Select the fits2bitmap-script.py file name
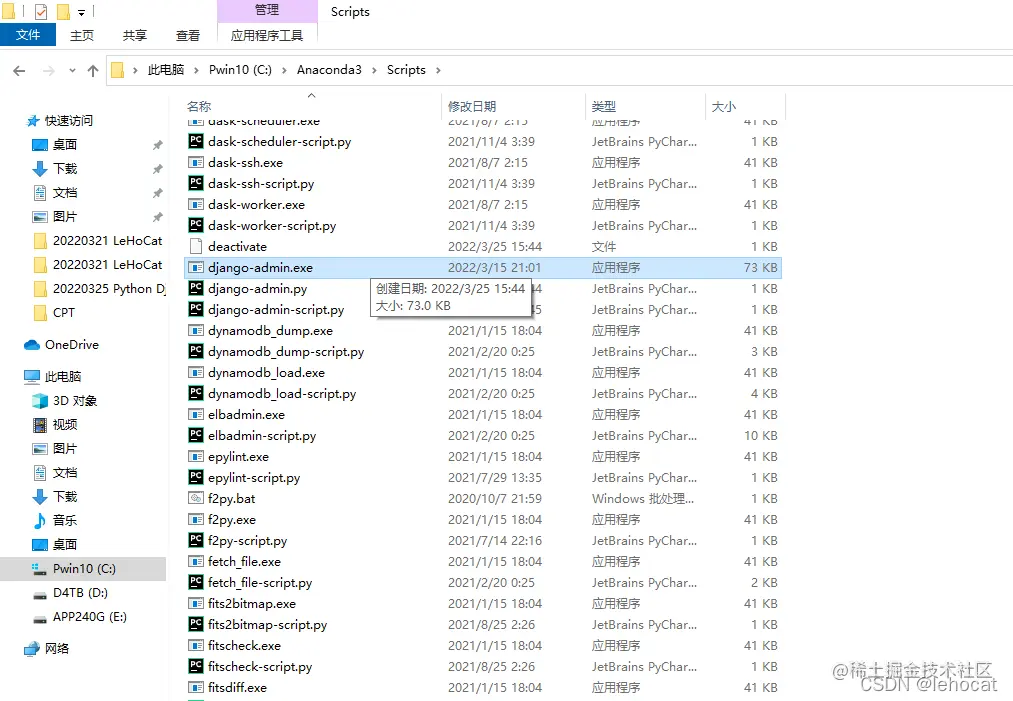The width and height of the screenshot is (1013, 701). click(267, 625)
